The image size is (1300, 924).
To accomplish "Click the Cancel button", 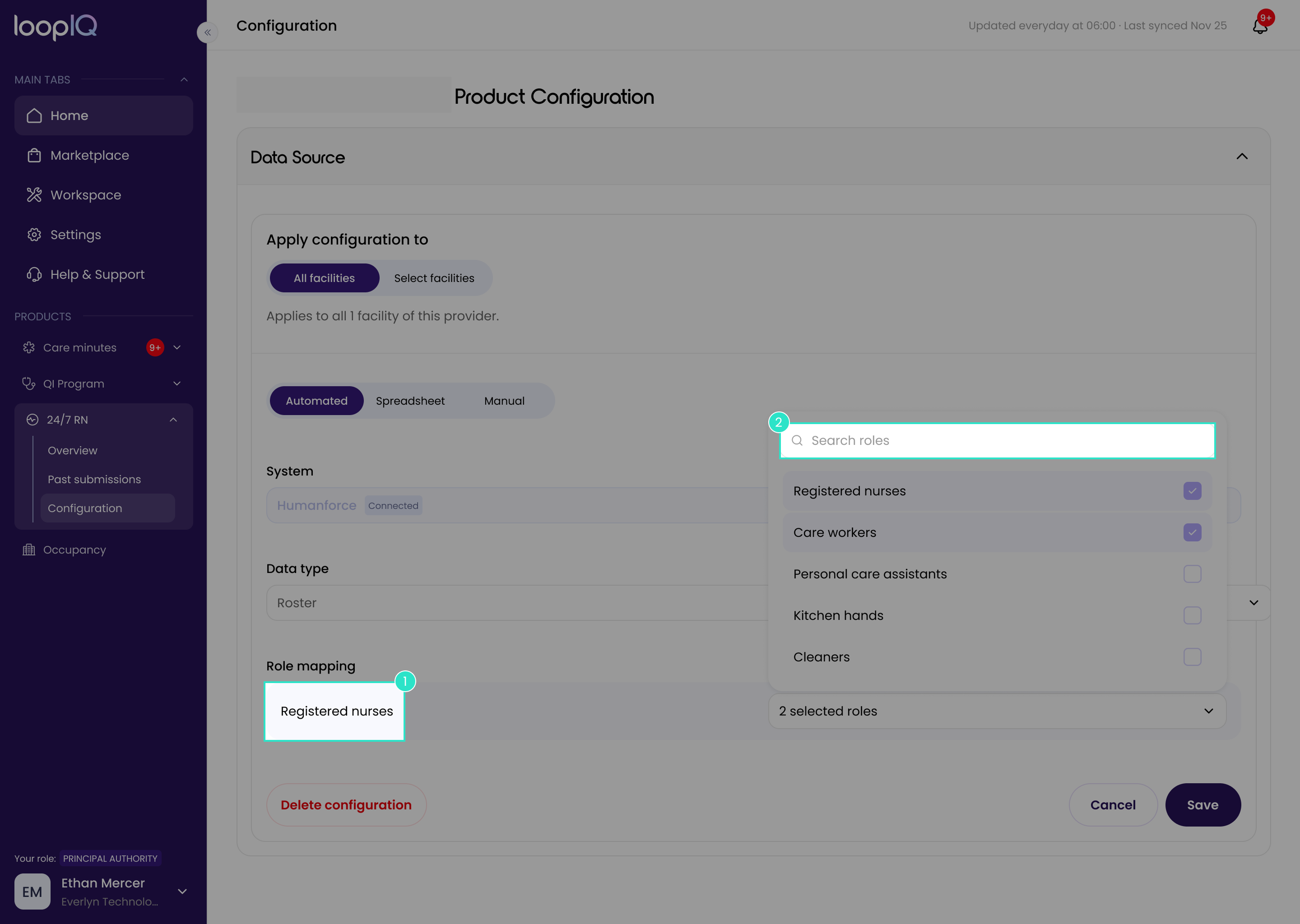I will tap(1113, 805).
